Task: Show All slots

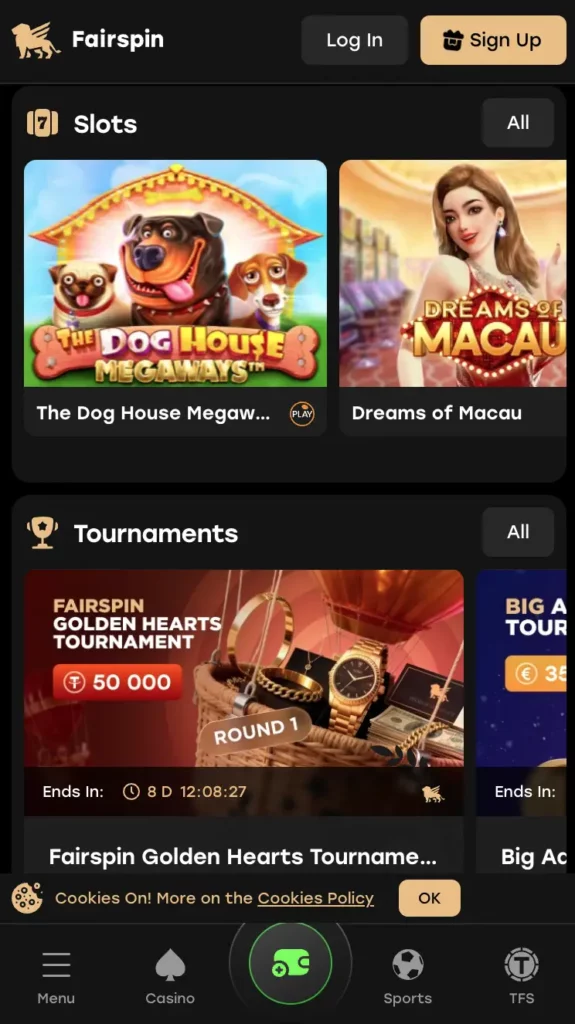Action: (518, 123)
